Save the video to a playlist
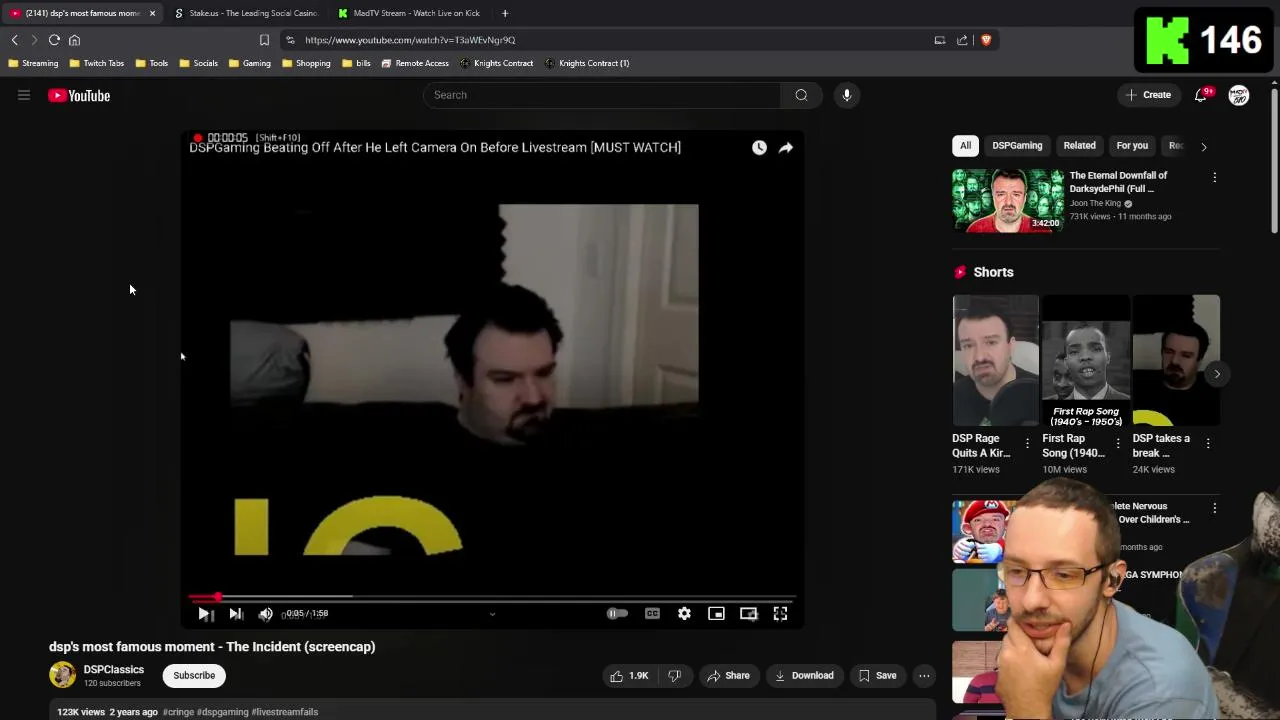This screenshot has height=720, width=1280. [877, 675]
